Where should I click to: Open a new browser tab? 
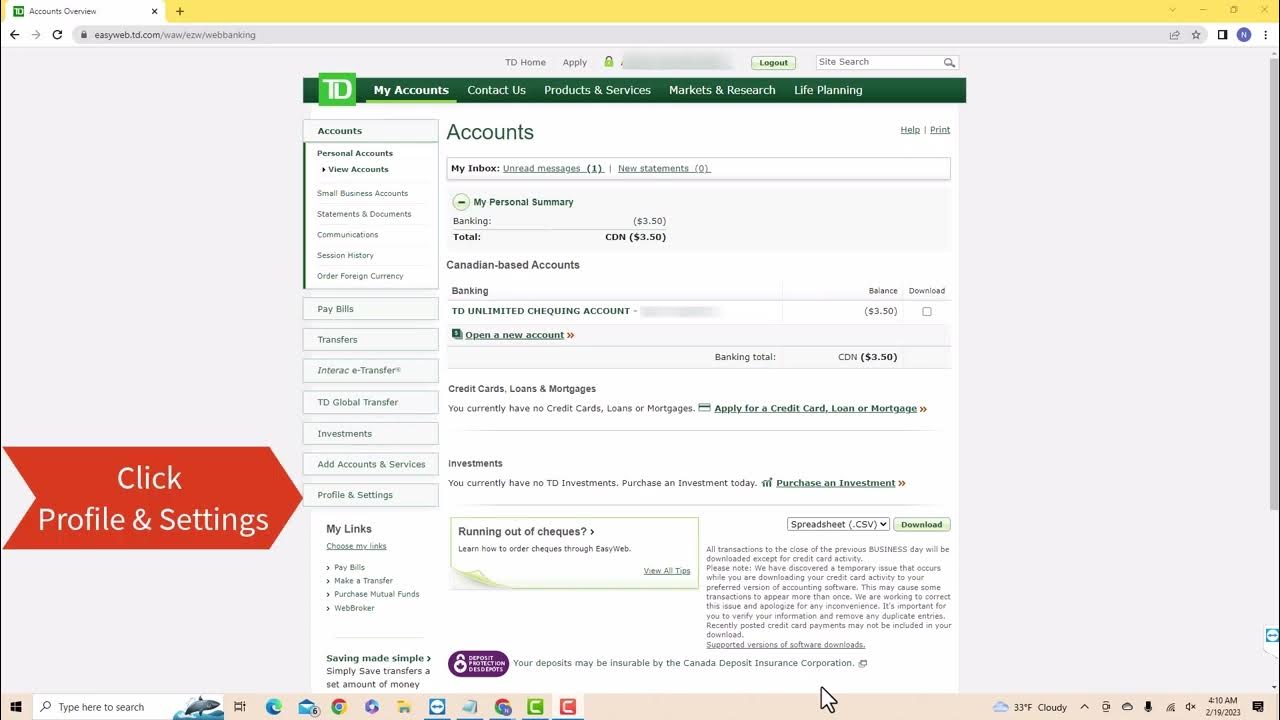point(180,11)
